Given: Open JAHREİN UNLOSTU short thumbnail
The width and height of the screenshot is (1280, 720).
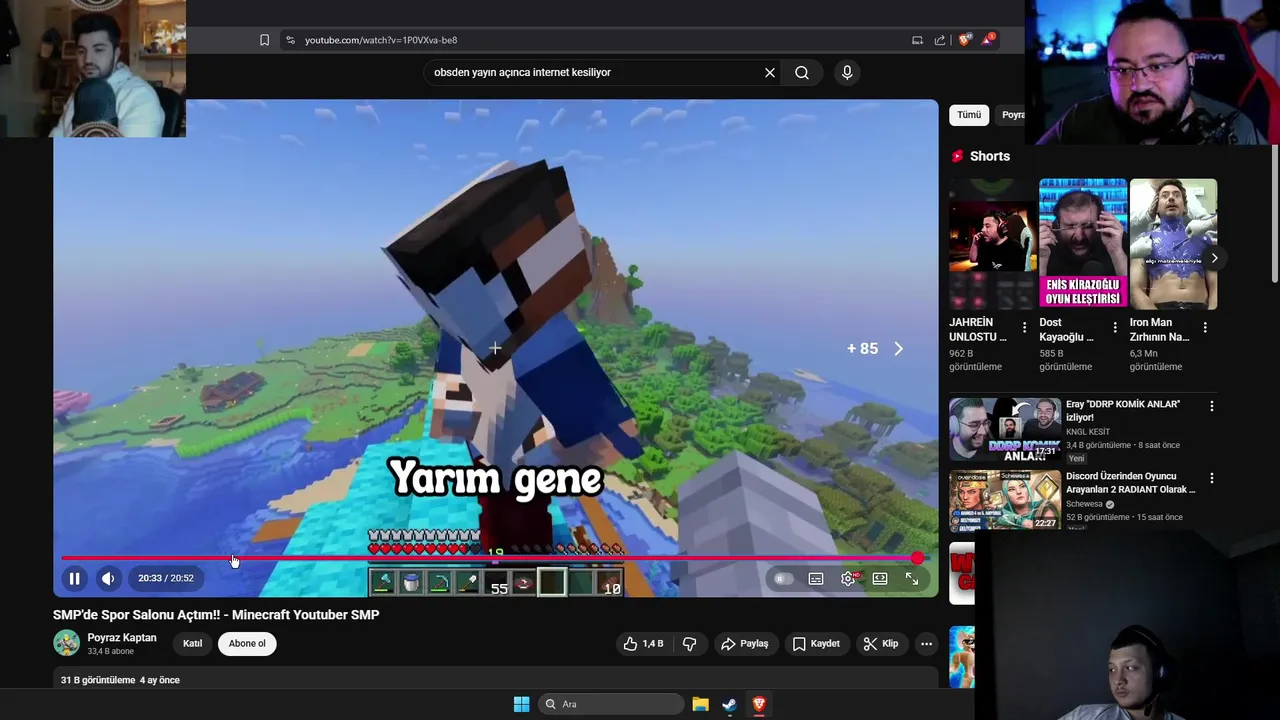Looking at the screenshot, I should coord(992,244).
